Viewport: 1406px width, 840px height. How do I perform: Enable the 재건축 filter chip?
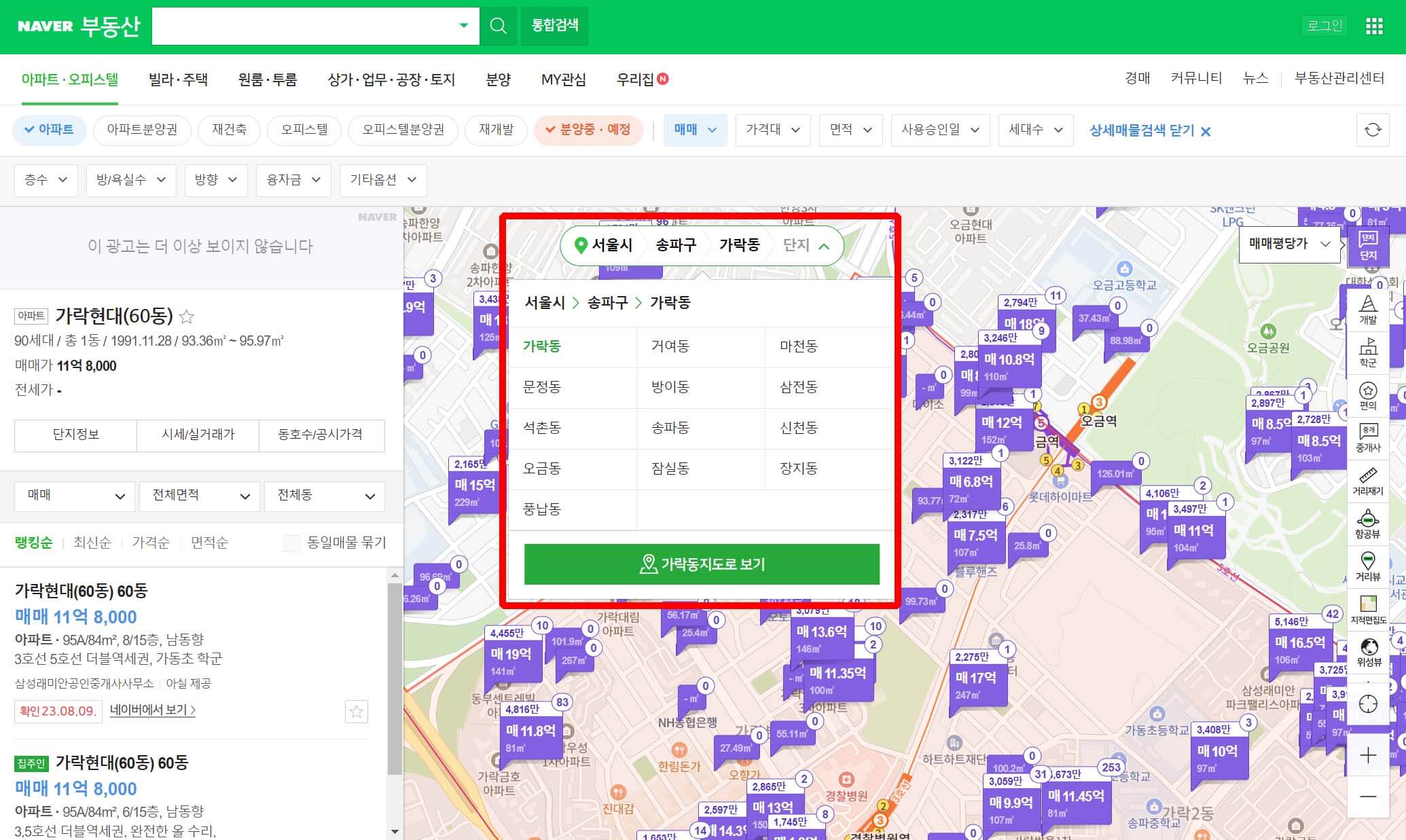click(x=229, y=130)
